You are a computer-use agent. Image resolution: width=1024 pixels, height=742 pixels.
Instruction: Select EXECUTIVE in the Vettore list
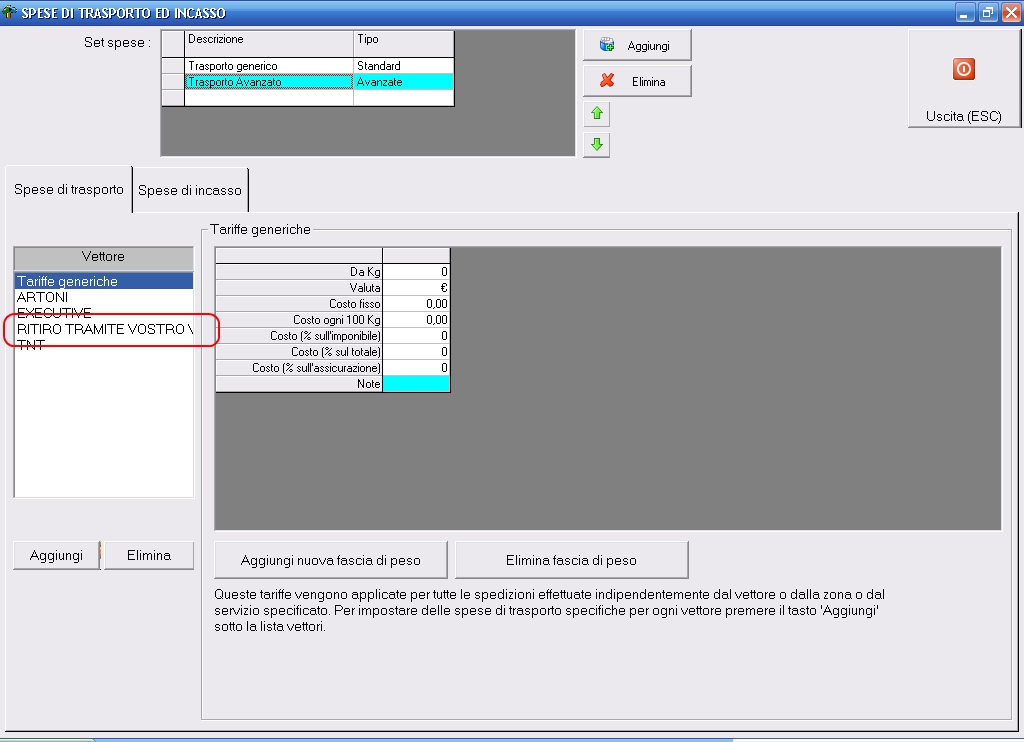pos(104,313)
